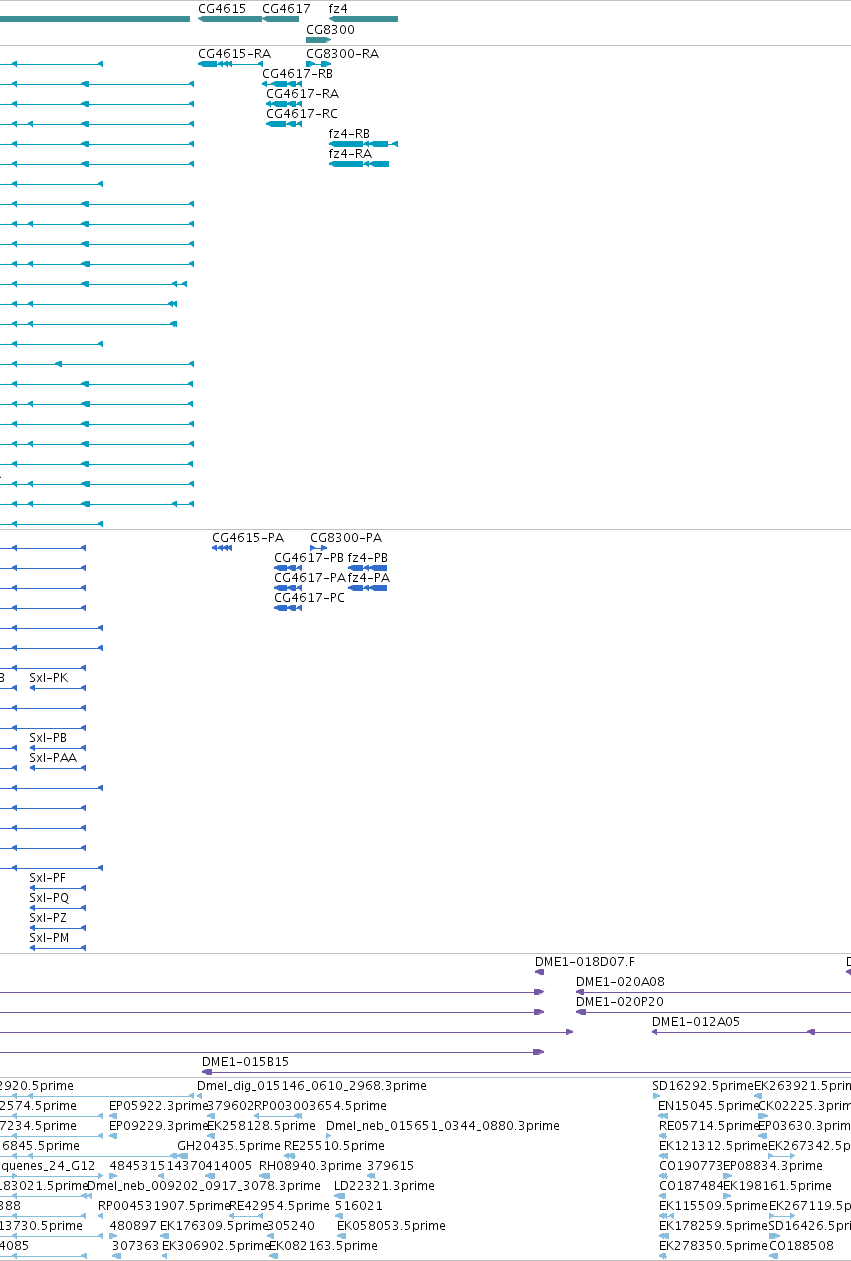Click the fz4 gene label
This screenshot has height=1261, width=851.
coord(338,8)
